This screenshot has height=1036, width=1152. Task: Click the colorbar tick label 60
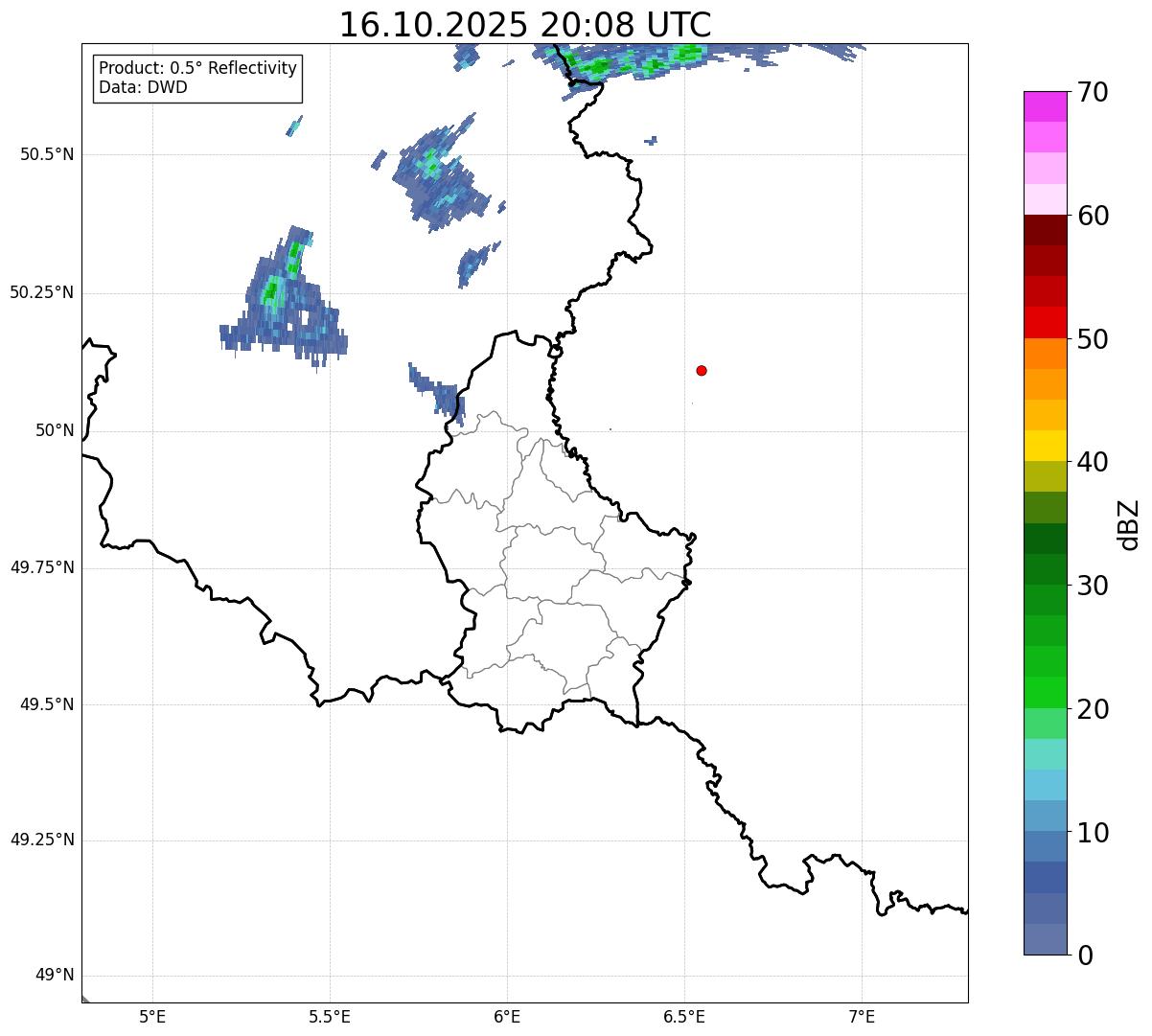[1093, 216]
